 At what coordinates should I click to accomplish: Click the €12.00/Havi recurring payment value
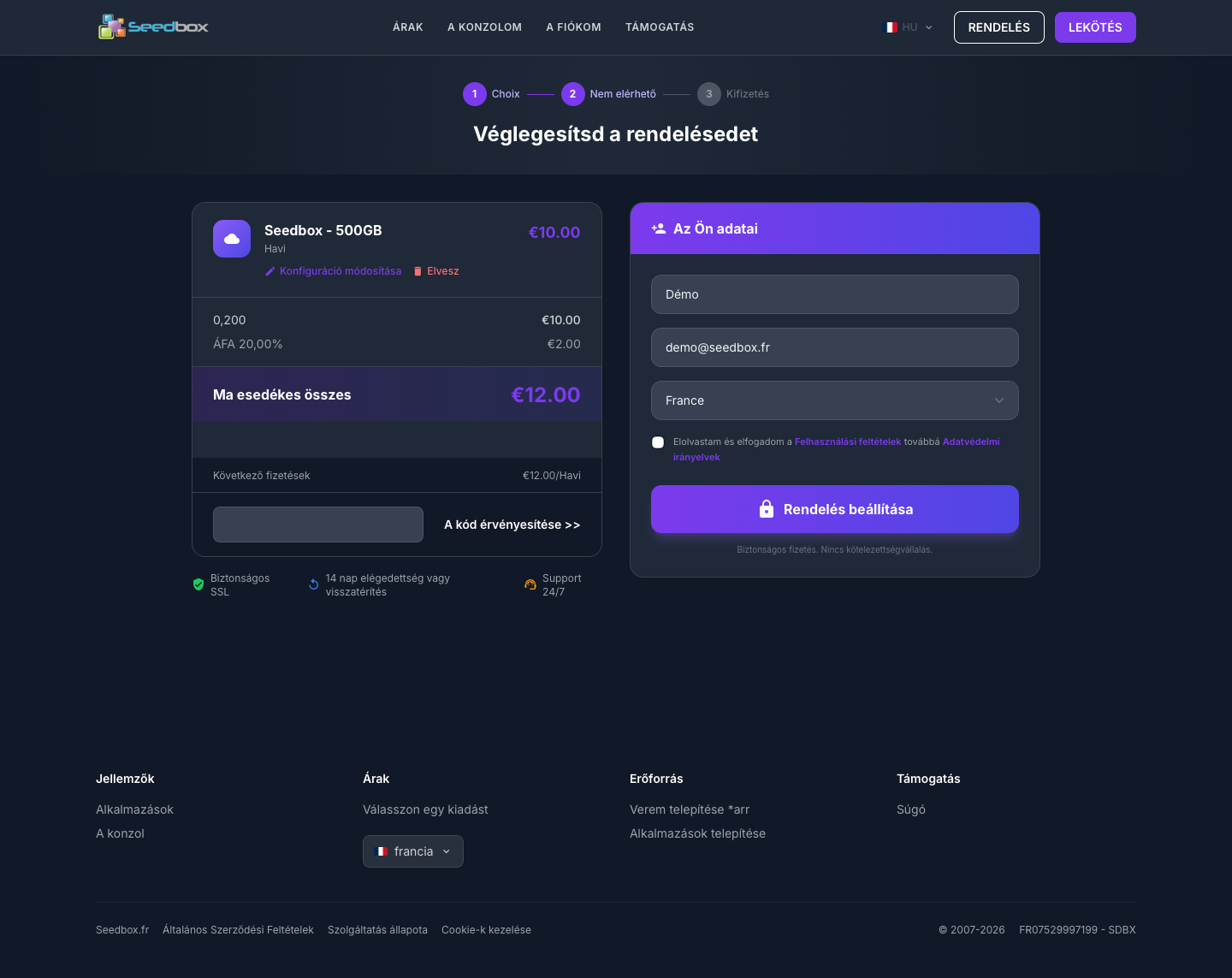pyautogui.click(x=552, y=476)
